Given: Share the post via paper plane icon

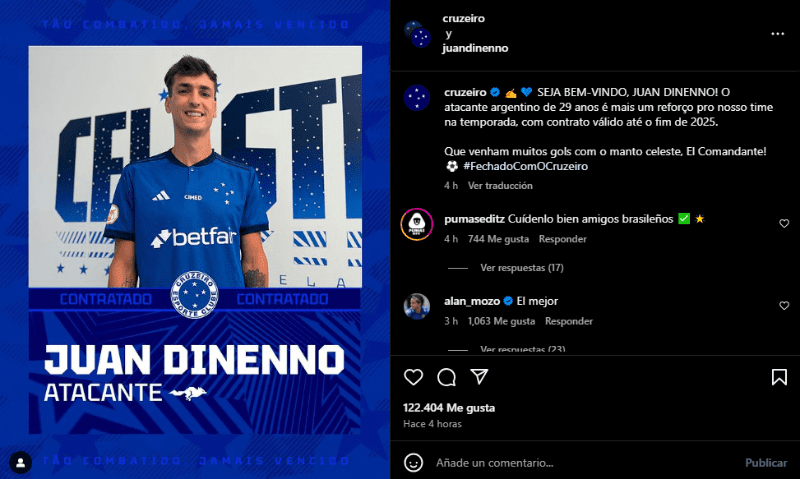Looking at the screenshot, I should pos(479,376).
